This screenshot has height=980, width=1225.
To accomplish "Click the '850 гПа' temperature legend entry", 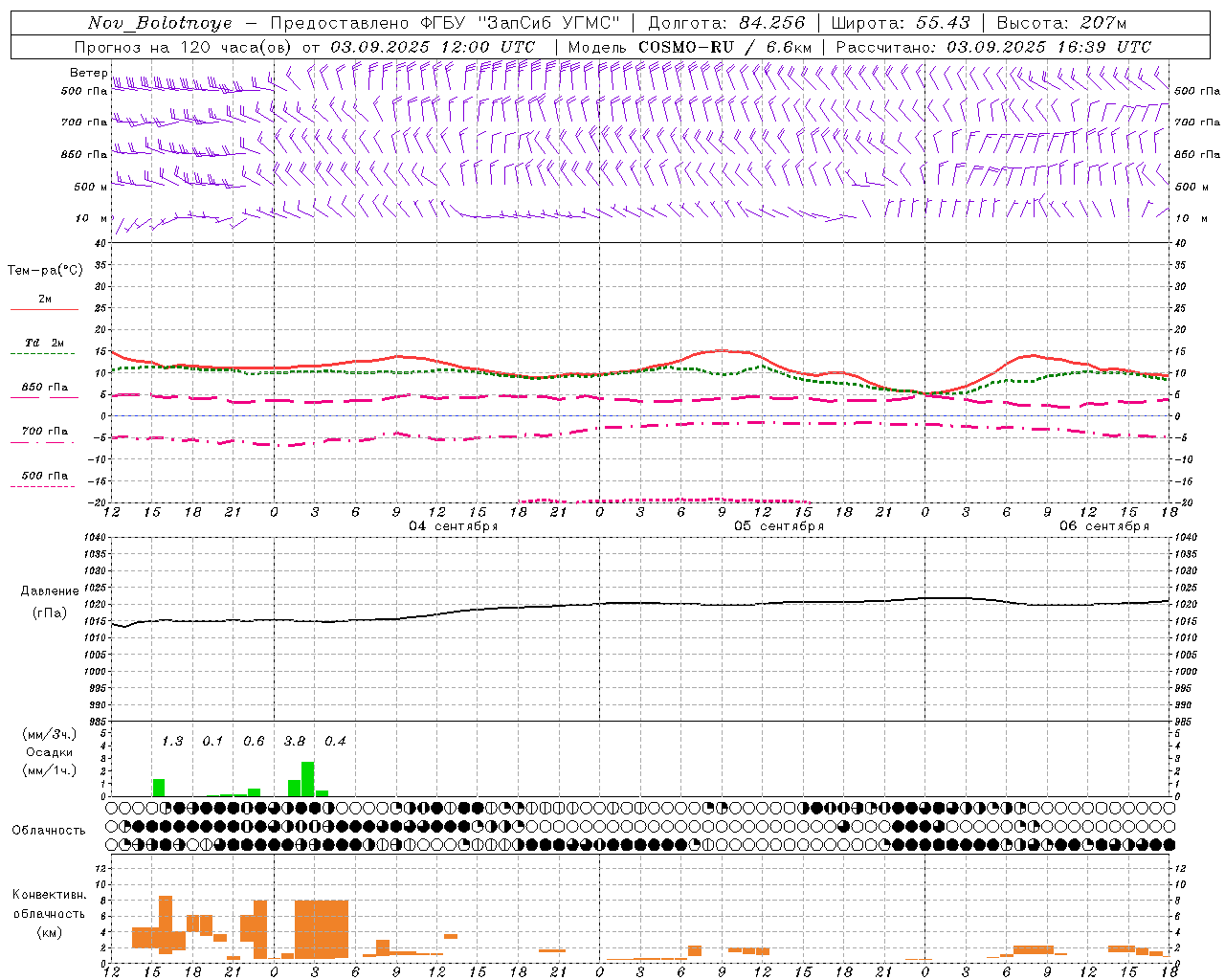I will [x=45, y=388].
